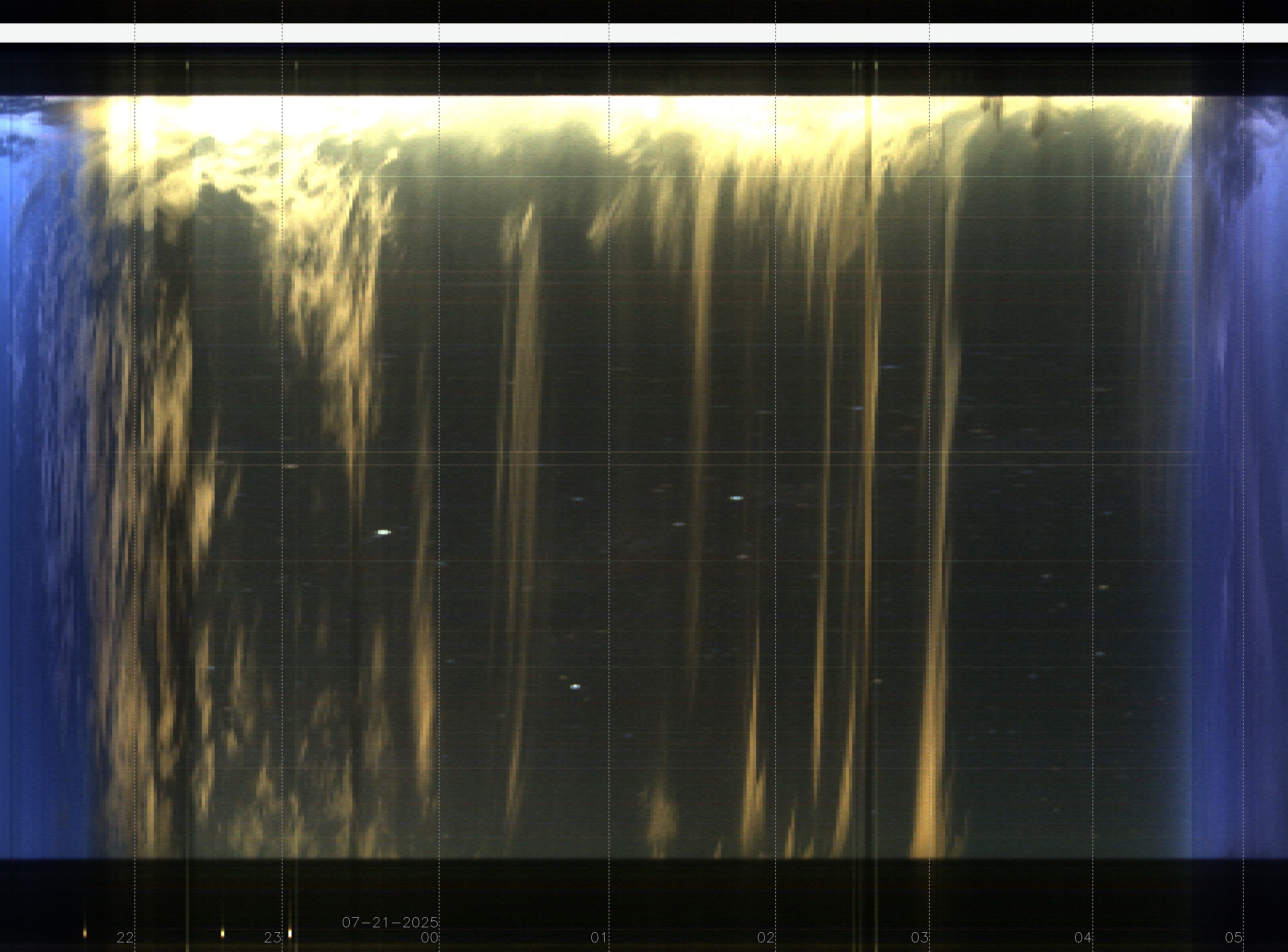Click the 04 hour time label
Viewport: 1288px width, 952px height.
(x=1083, y=938)
